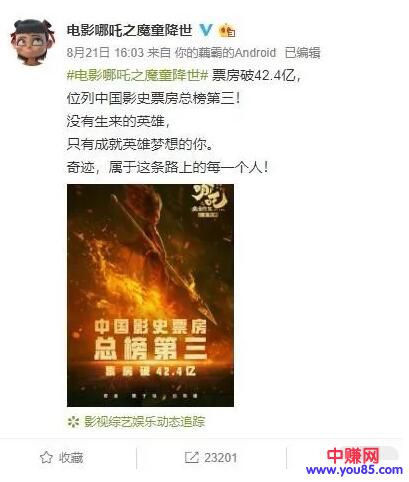Click the super-topic flower icon
This screenshot has width=409, height=482.
[73, 422]
